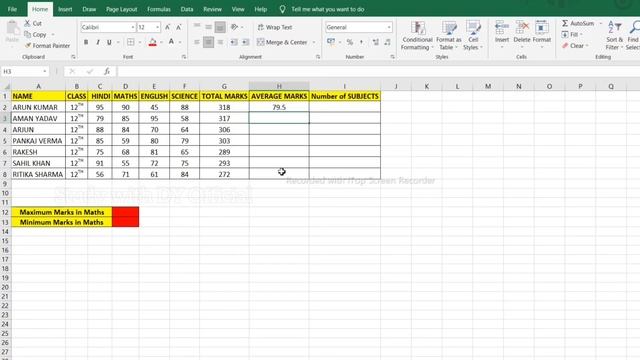640x360 pixels.
Task: Click the AutoSum sigma icon
Action: coord(565,23)
